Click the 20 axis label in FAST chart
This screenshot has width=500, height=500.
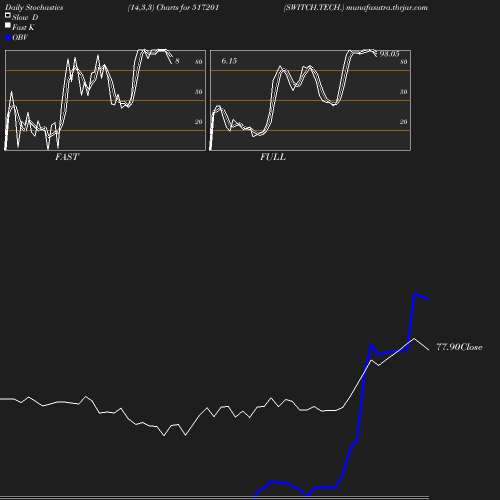coord(199,122)
